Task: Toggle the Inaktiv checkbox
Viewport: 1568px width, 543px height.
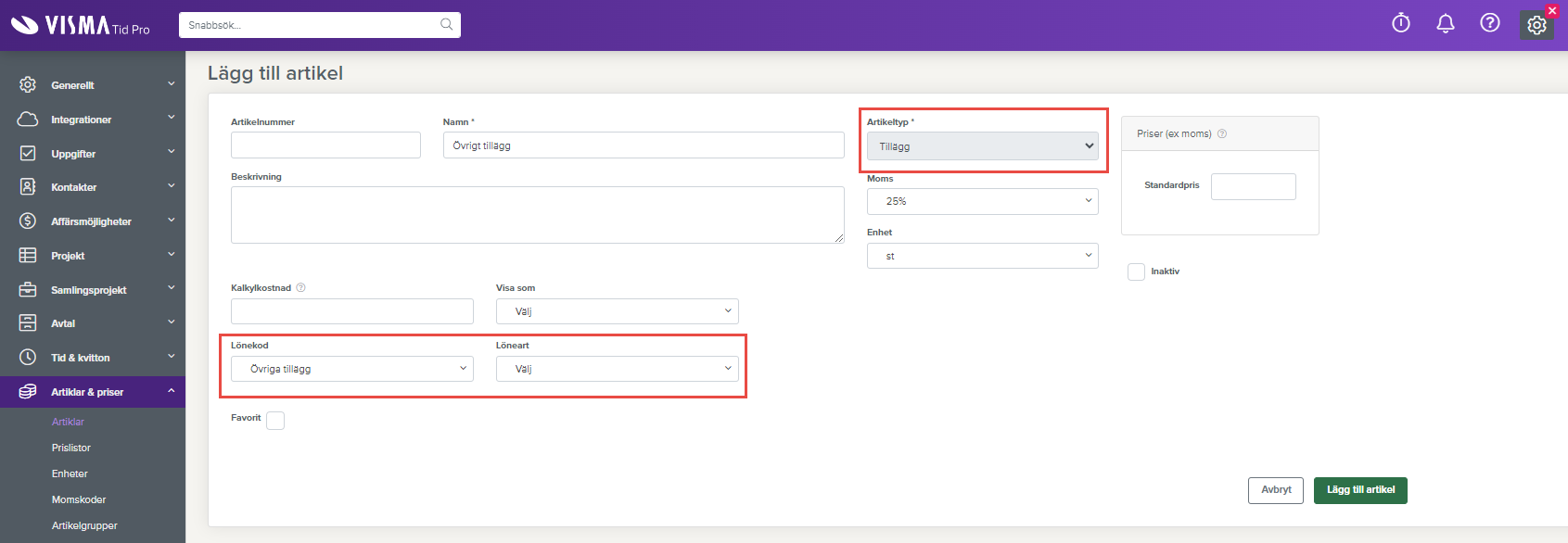Action: click(x=1136, y=271)
